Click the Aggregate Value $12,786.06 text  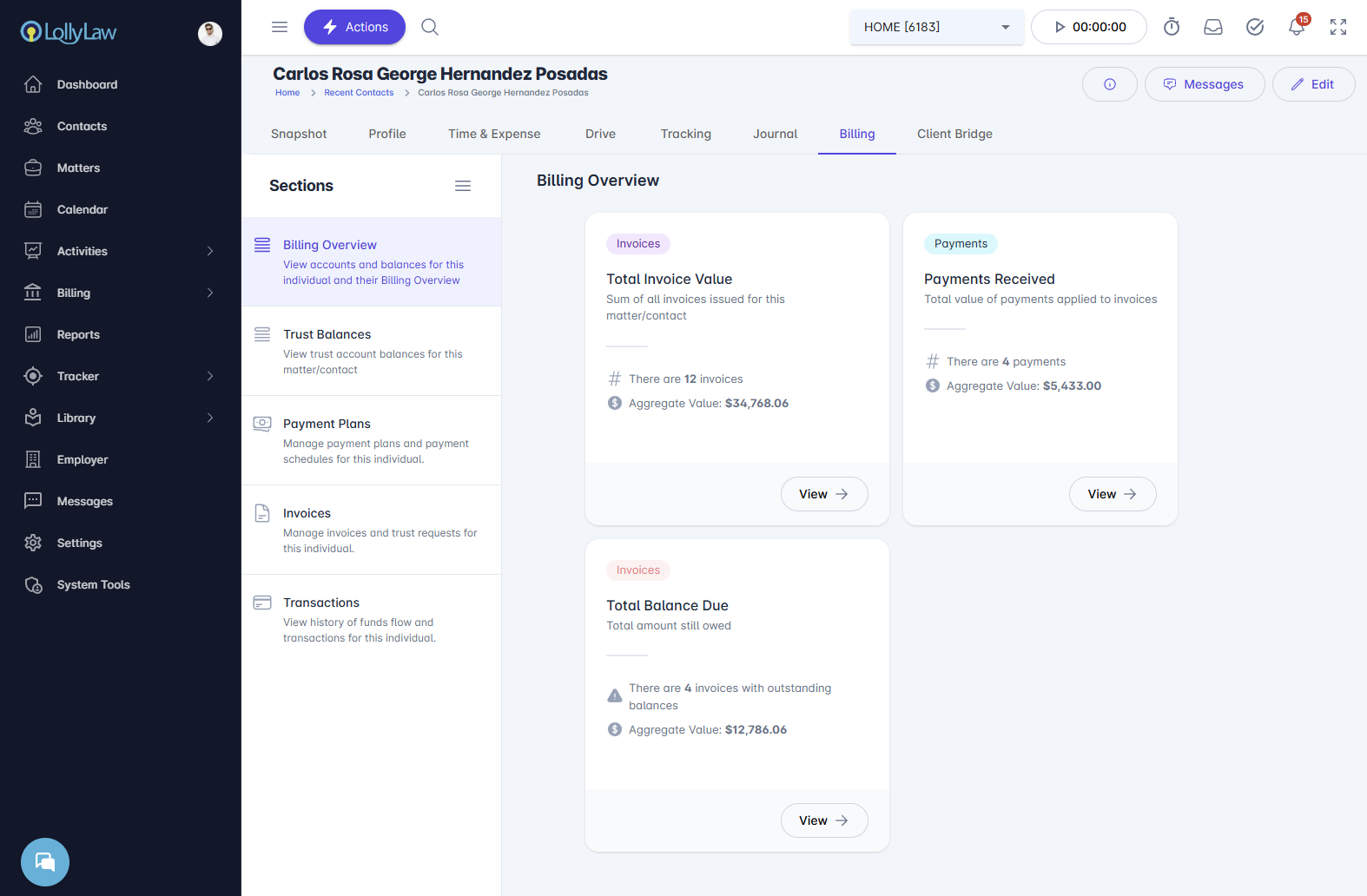tap(708, 729)
